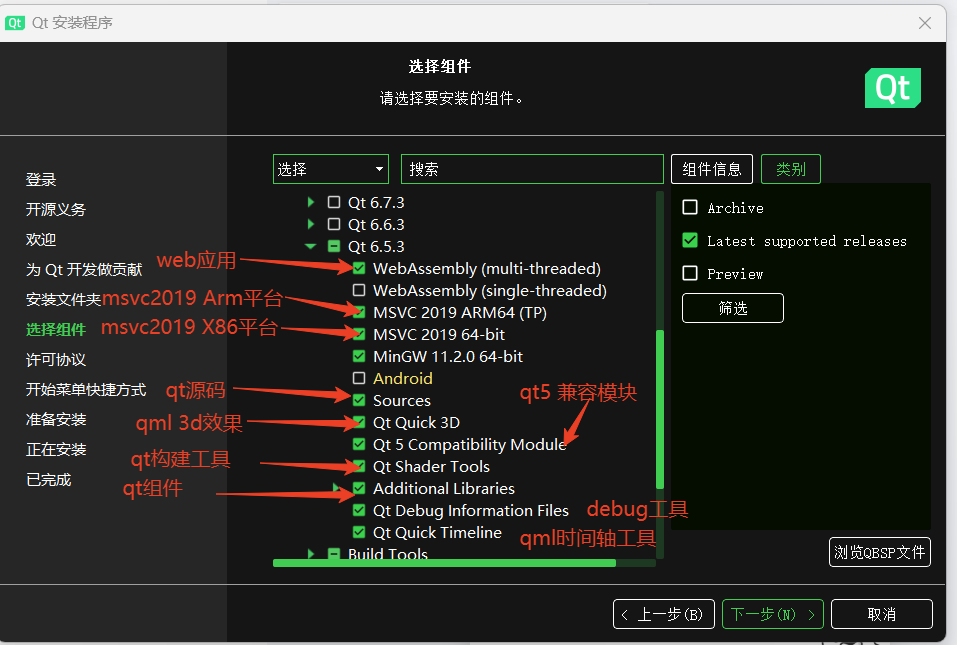Check WebAssembly (single-threaded)
The width and height of the screenshot is (957, 645).
[x=359, y=290]
